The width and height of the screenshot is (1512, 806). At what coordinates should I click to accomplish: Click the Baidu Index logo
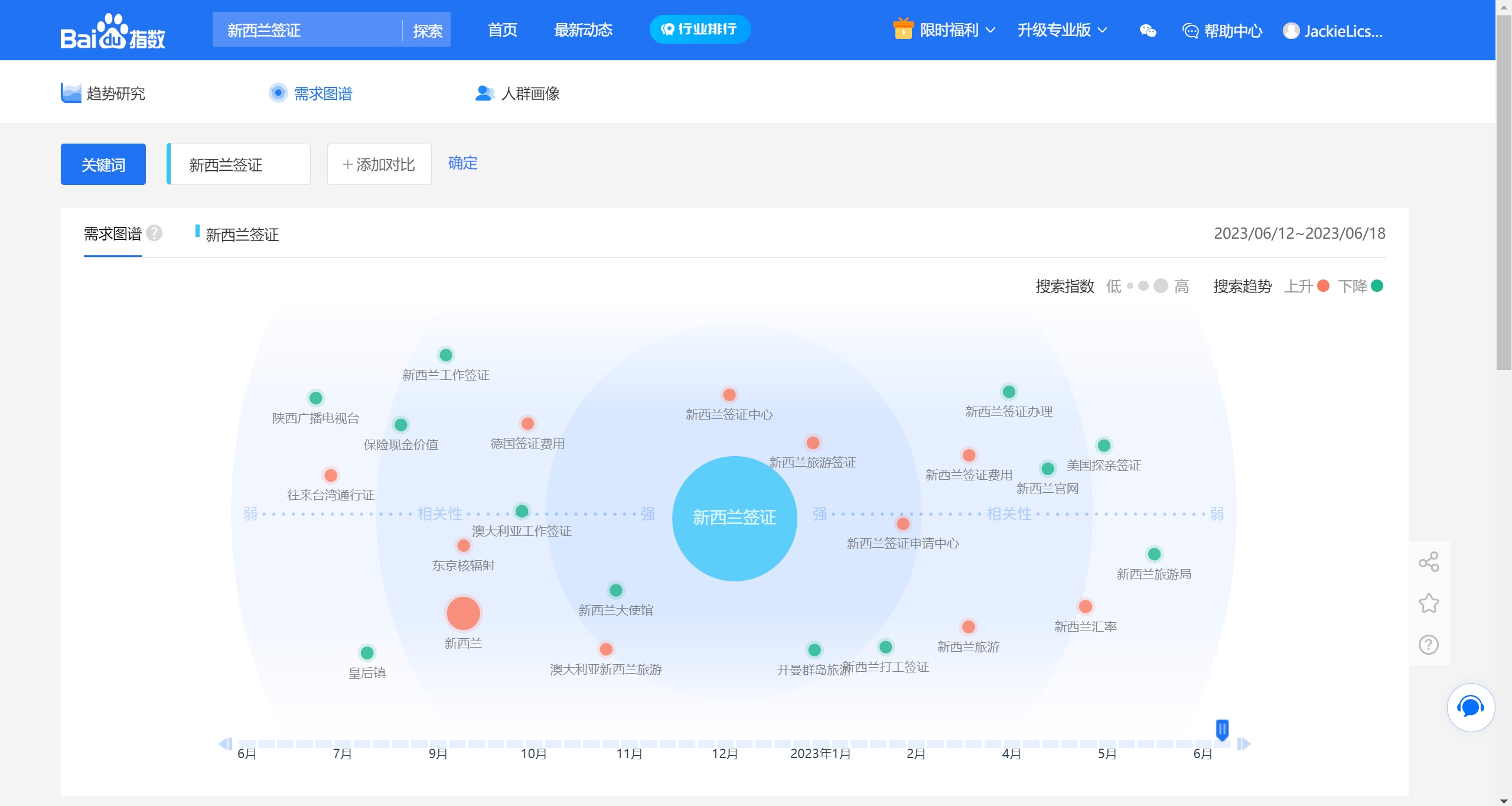112,31
